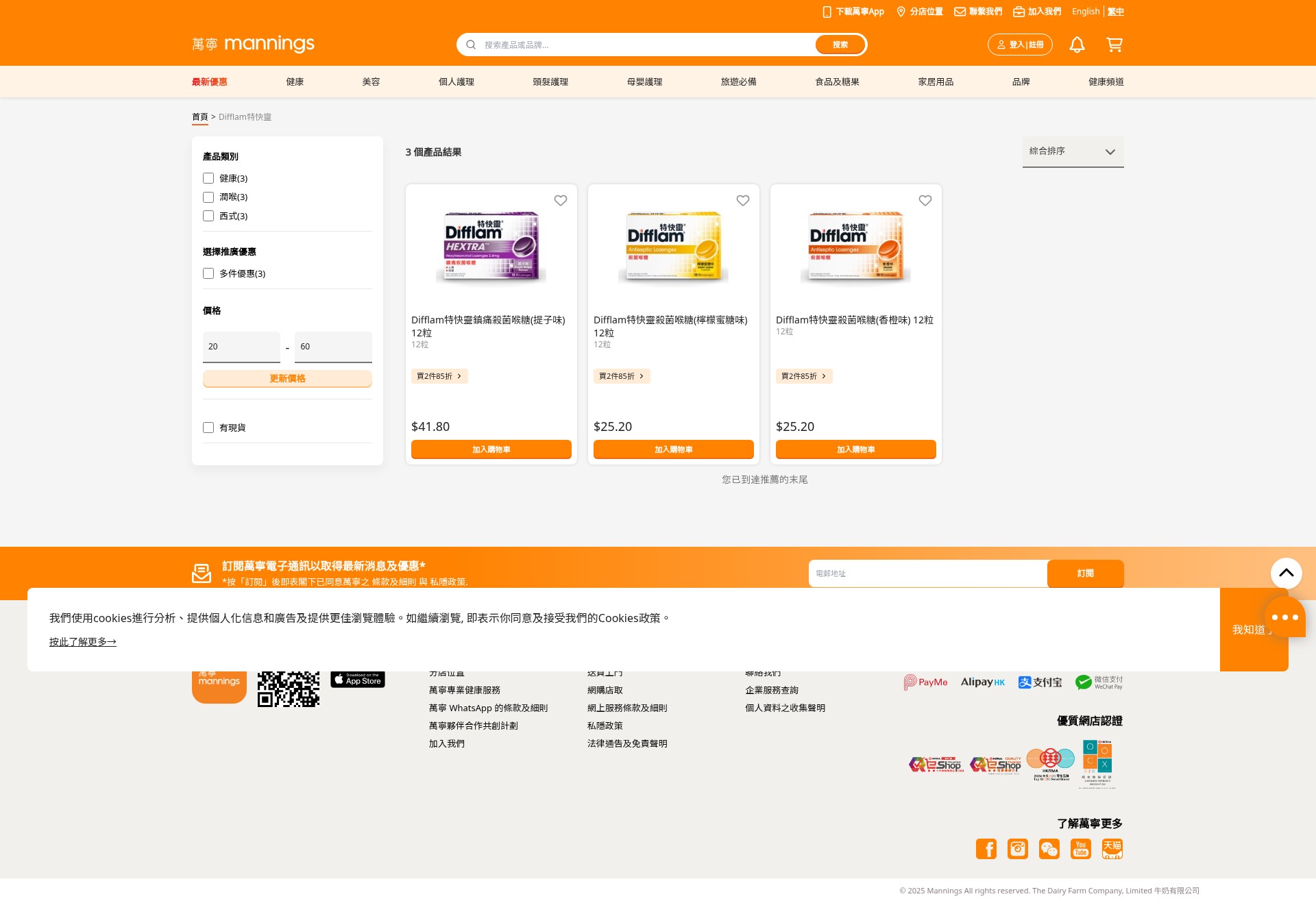Expand 買2件85折 offer on orange product

804,376
